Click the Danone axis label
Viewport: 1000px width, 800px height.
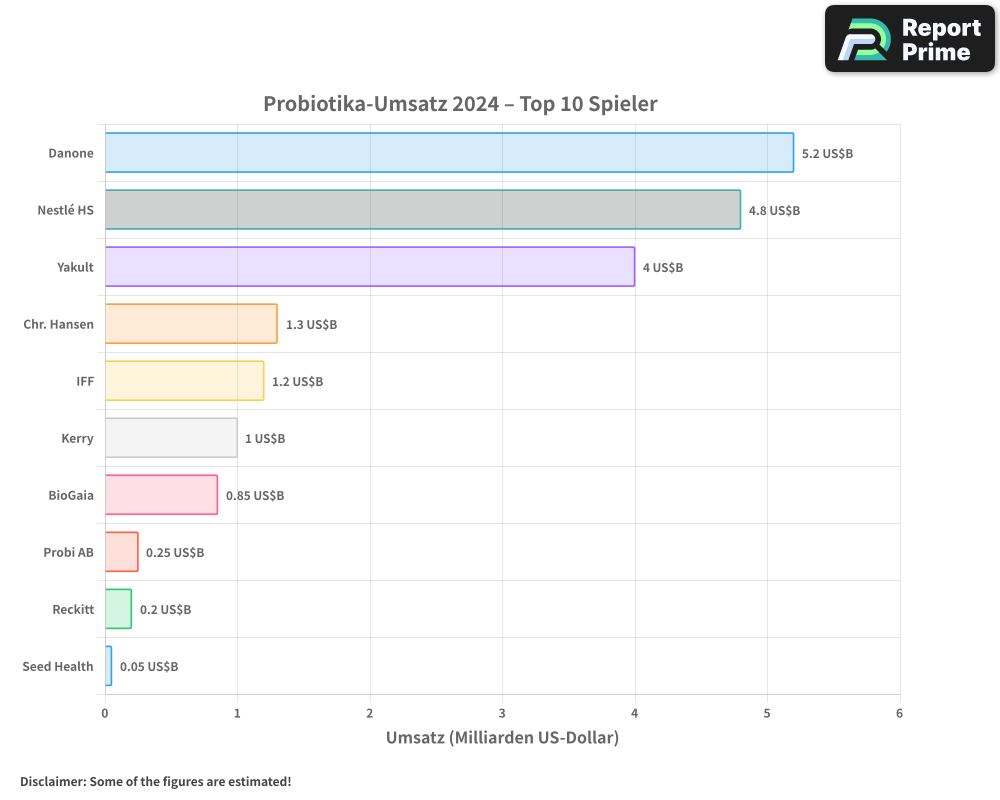68,153
